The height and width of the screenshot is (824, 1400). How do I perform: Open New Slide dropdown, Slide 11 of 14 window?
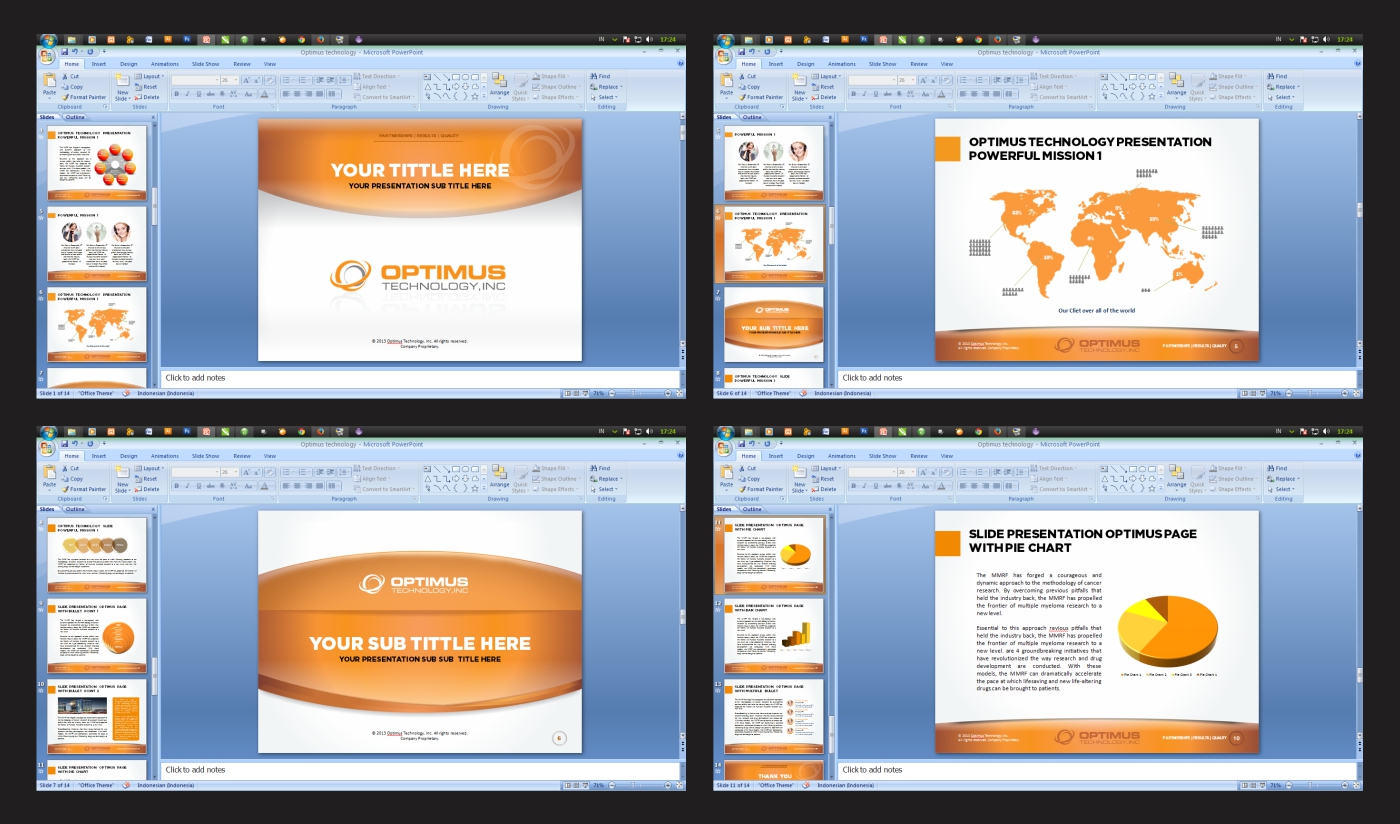click(x=800, y=490)
